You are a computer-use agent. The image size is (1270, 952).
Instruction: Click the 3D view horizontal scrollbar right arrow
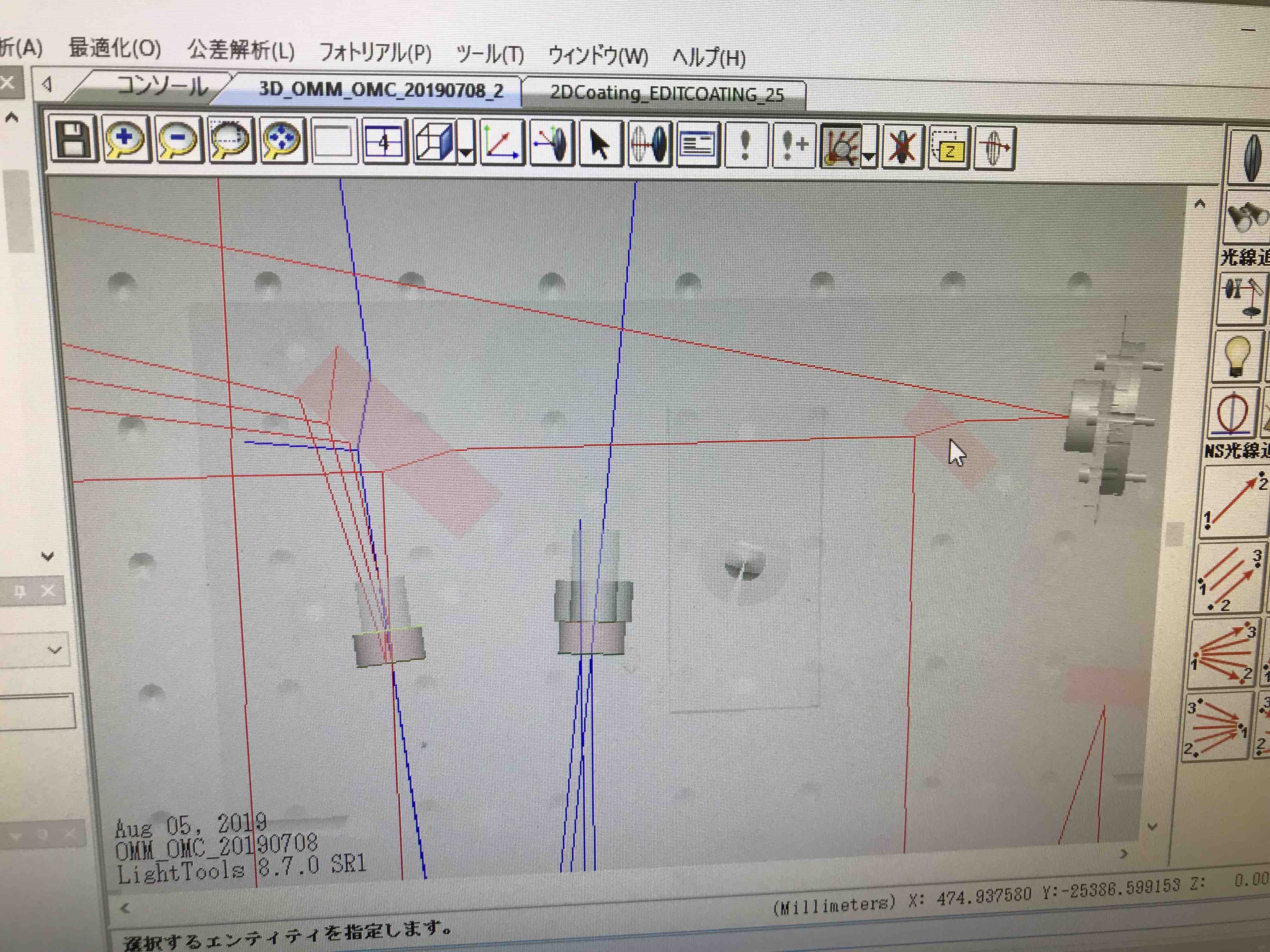[x=1124, y=854]
